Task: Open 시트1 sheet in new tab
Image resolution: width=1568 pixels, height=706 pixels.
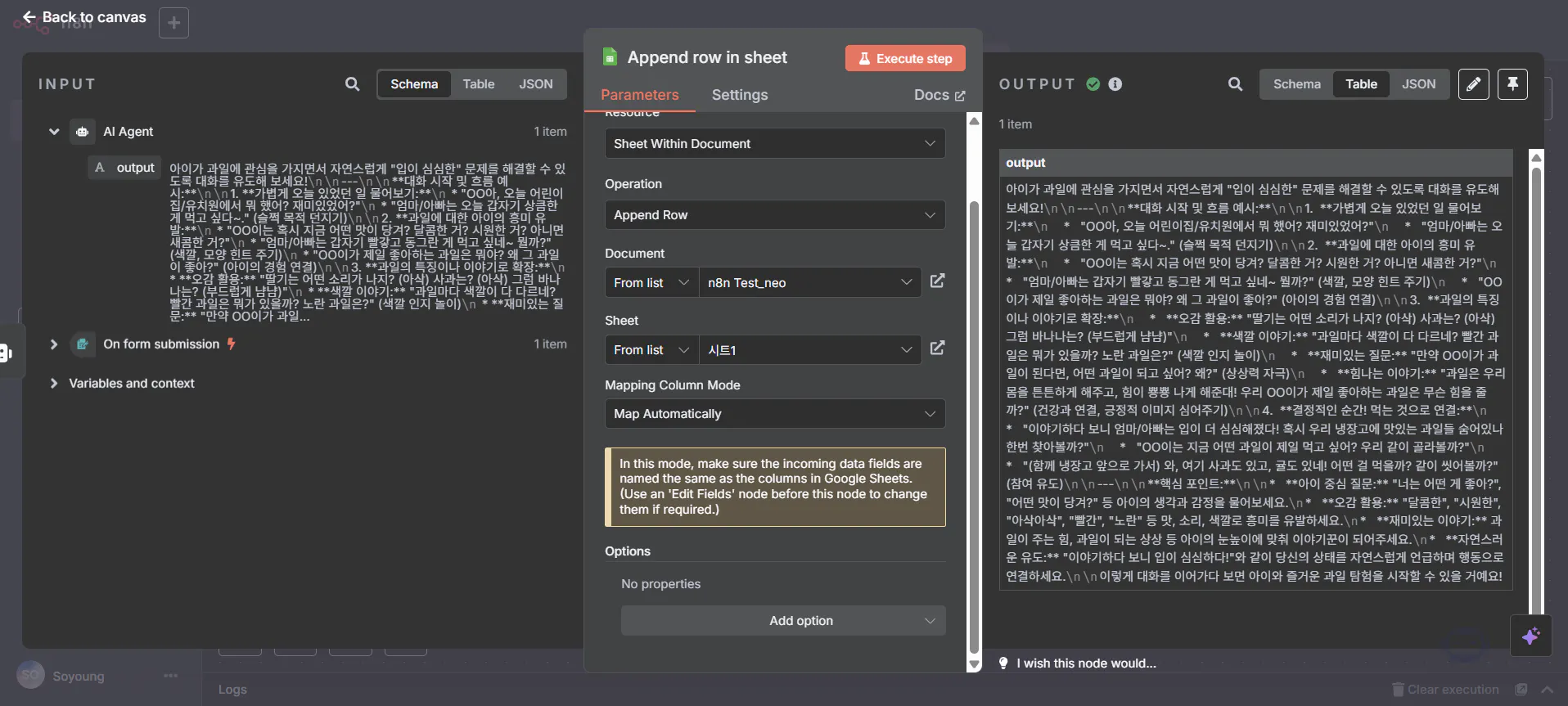Action: 937,349
